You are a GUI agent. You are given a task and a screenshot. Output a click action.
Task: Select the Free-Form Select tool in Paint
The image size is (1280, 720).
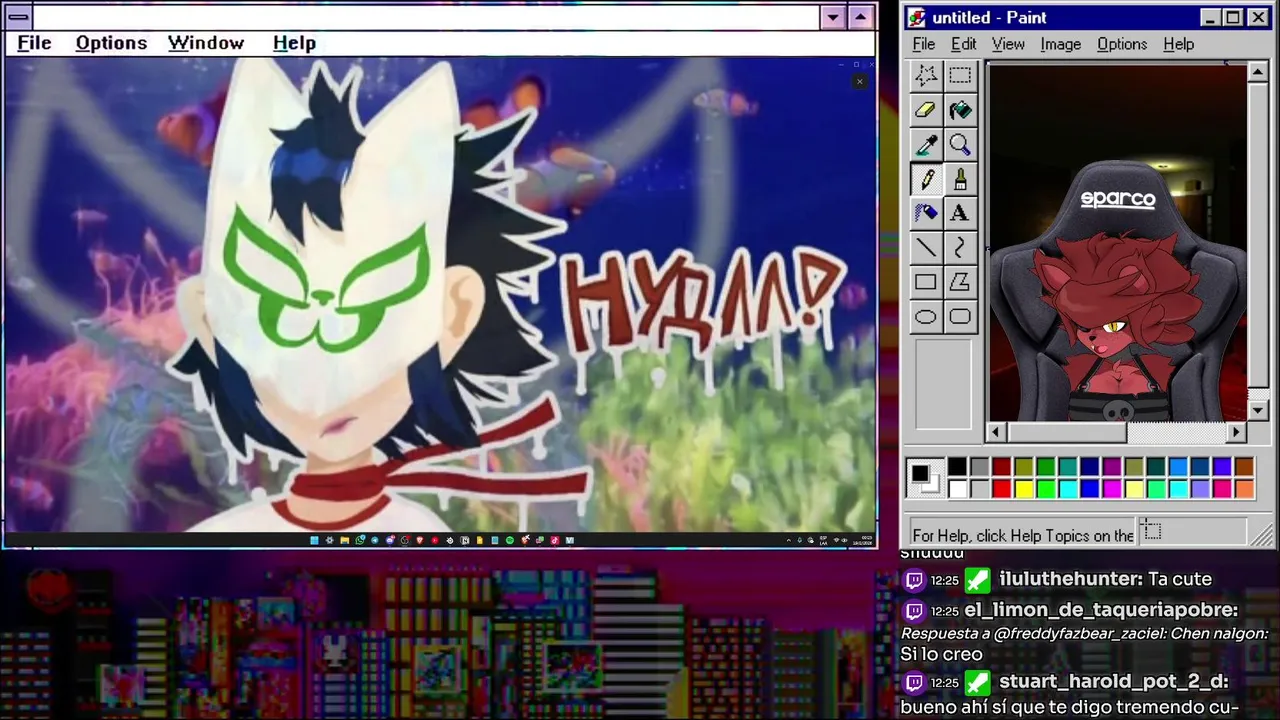pos(926,75)
